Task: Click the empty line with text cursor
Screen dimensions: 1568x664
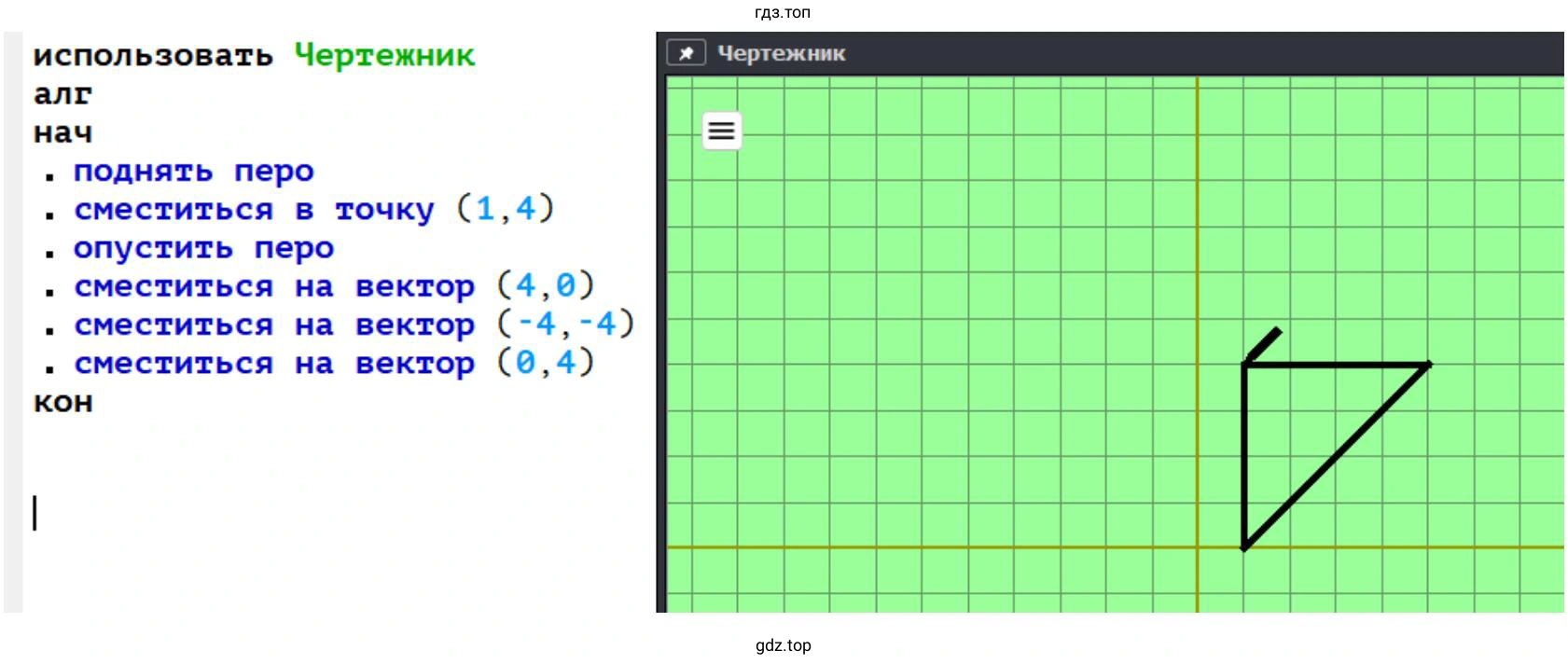Action: [187, 513]
